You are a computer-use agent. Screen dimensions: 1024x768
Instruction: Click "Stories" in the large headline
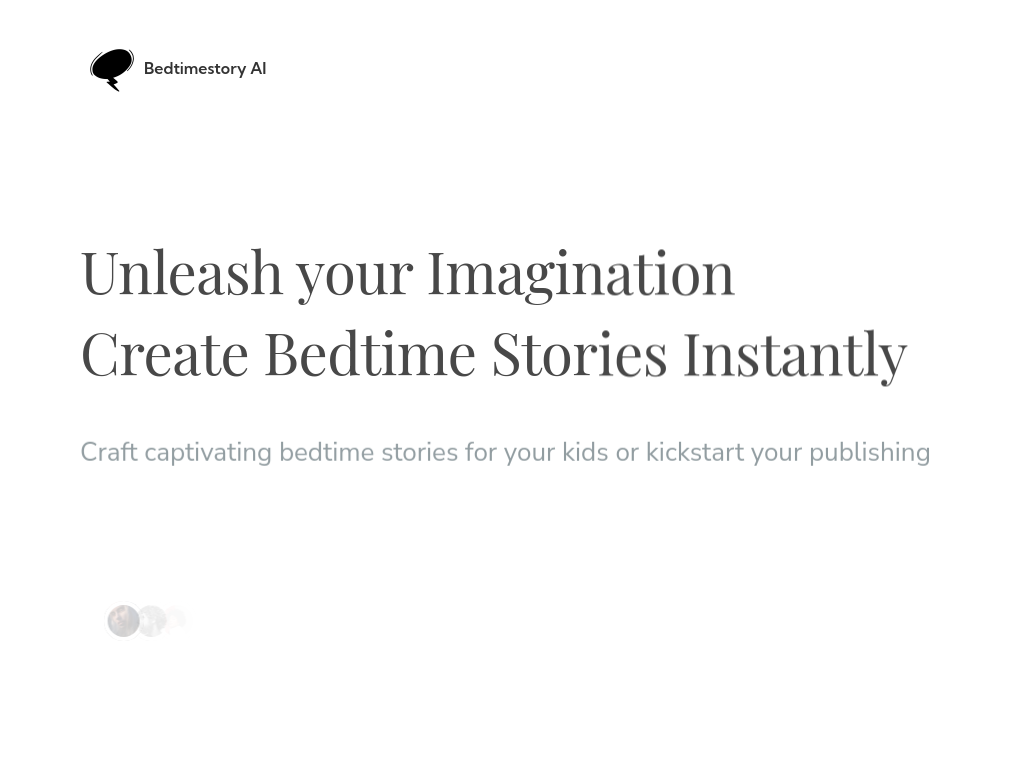pyautogui.click(x=578, y=353)
